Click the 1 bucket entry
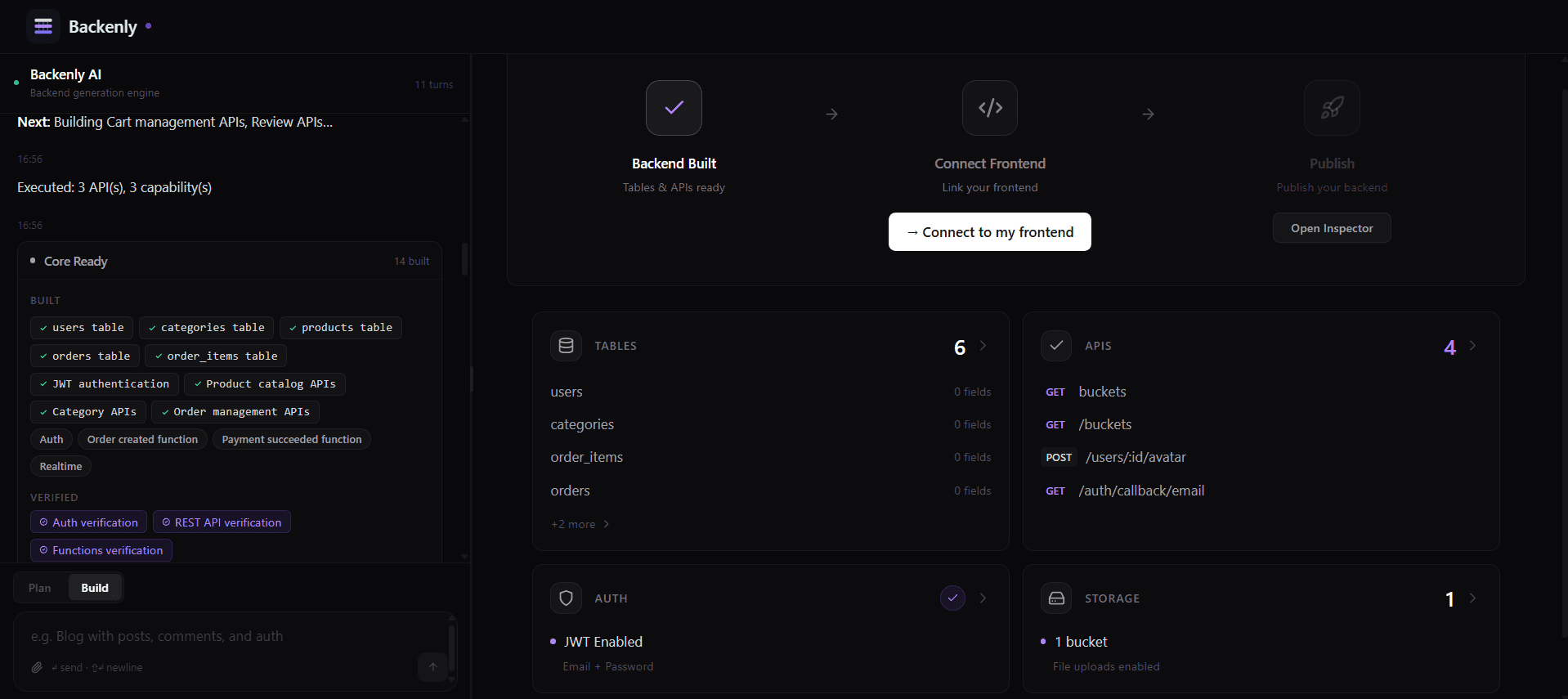The height and width of the screenshot is (699, 1568). pos(1081,643)
